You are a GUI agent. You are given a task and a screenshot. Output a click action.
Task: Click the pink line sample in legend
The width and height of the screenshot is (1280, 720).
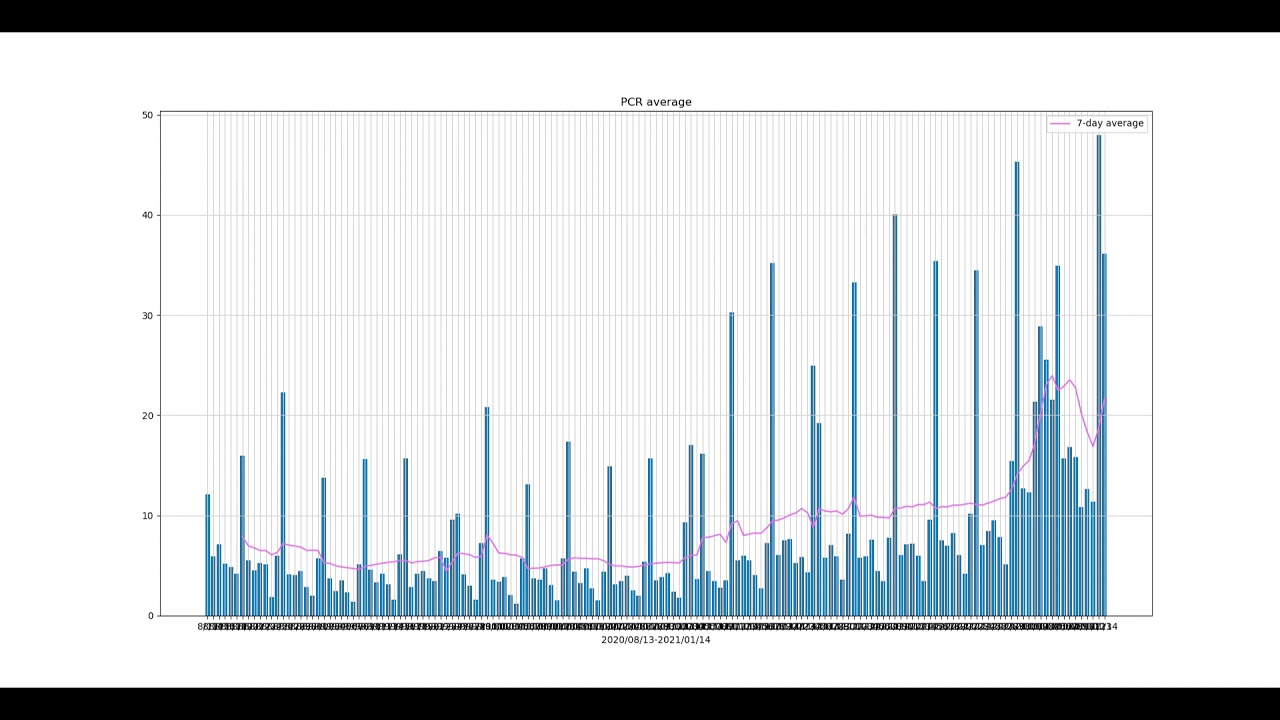coord(1060,124)
